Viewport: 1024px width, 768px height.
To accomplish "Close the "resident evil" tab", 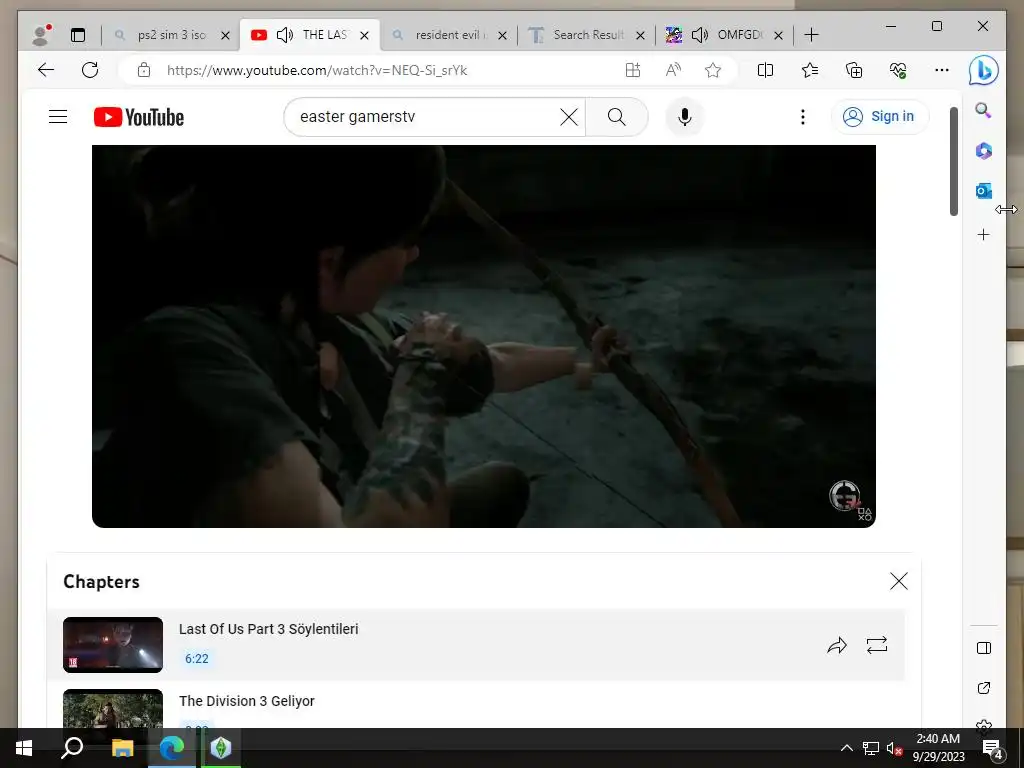I will pos(502,35).
